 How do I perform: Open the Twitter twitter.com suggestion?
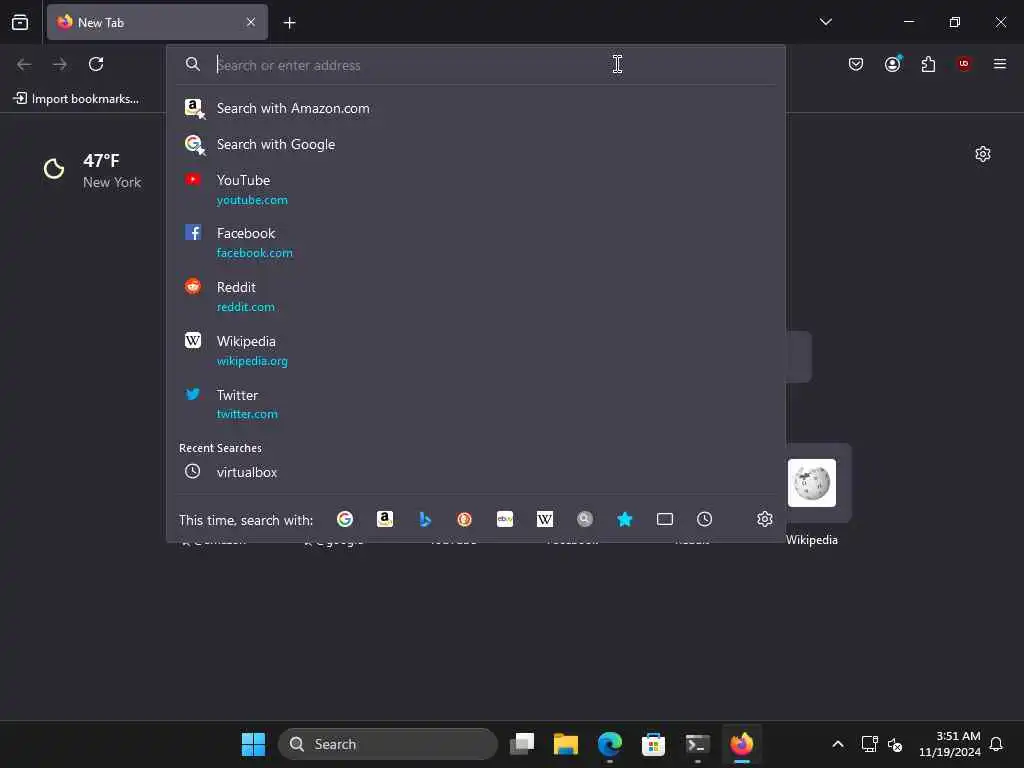tap(475, 404)
